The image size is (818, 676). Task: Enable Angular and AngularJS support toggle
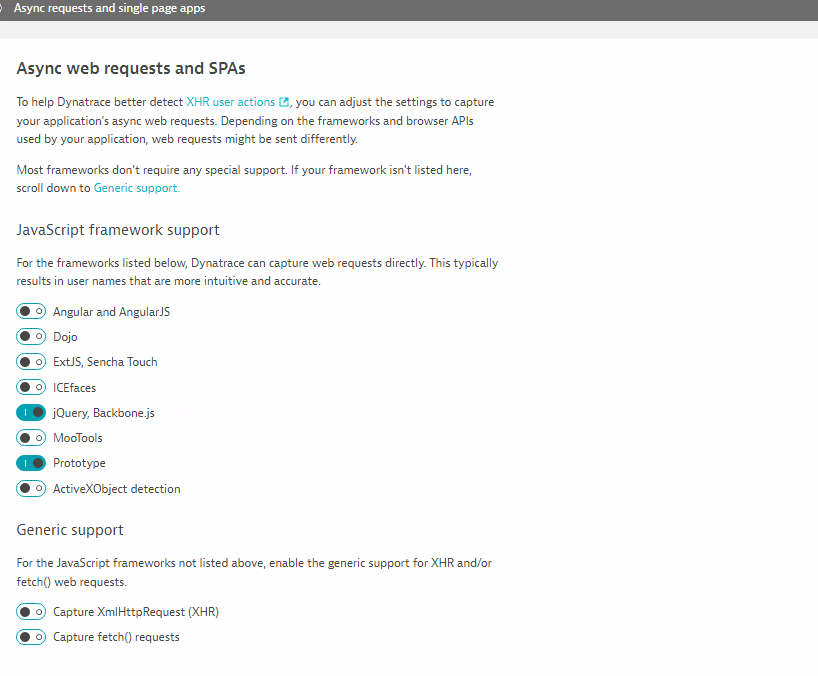[x=31, y=311]
